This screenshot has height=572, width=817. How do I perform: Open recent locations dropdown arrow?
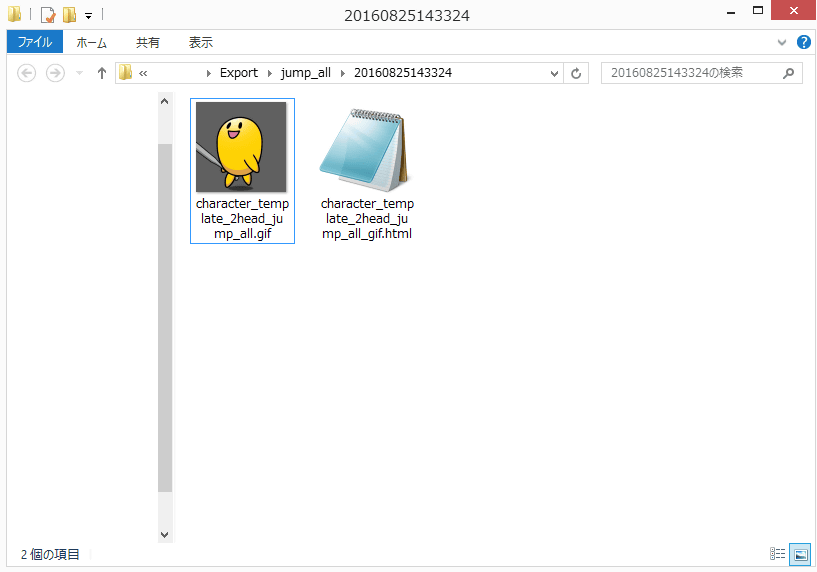pyautogui.click(x=79, y=73)
